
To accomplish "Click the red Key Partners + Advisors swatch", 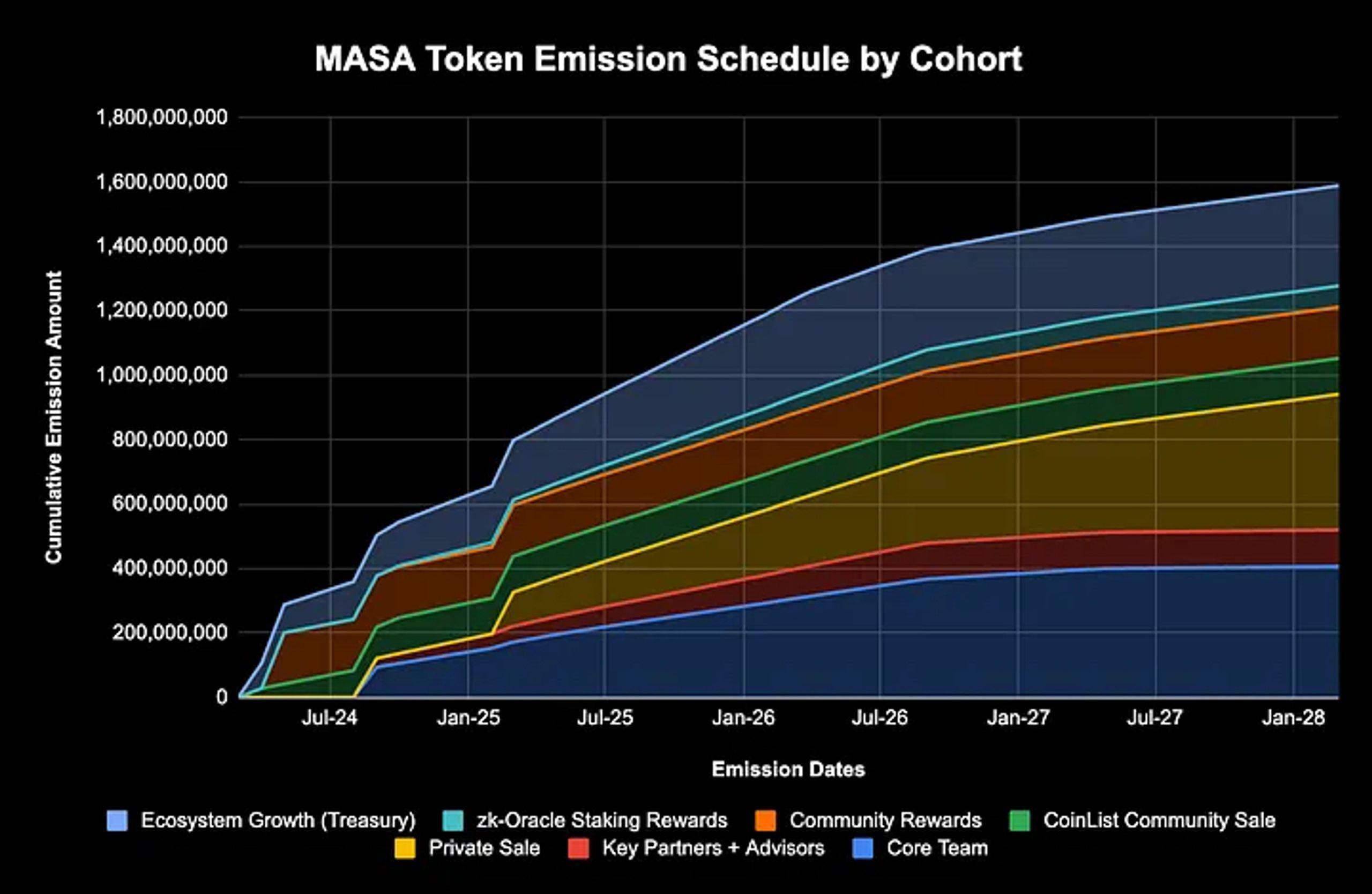I will pyautogui.click(x=578, y=848).
